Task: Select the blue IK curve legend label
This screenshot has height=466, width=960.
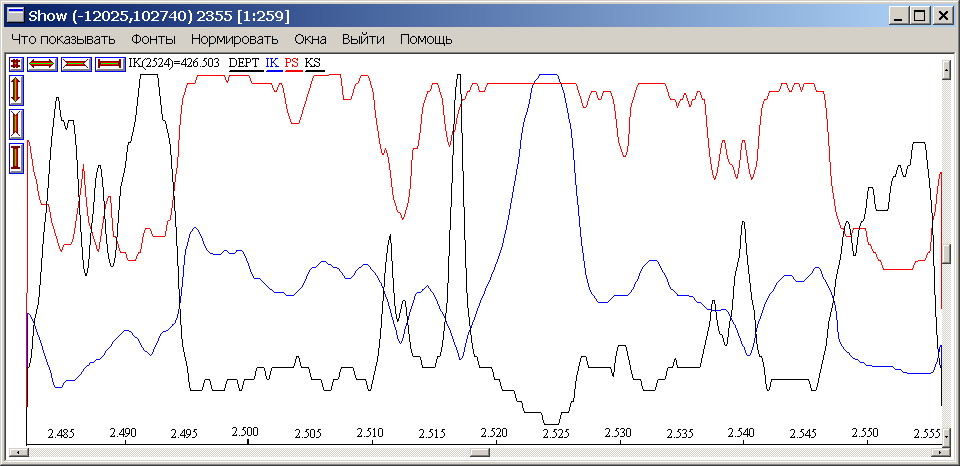Action: coord(272,63)
